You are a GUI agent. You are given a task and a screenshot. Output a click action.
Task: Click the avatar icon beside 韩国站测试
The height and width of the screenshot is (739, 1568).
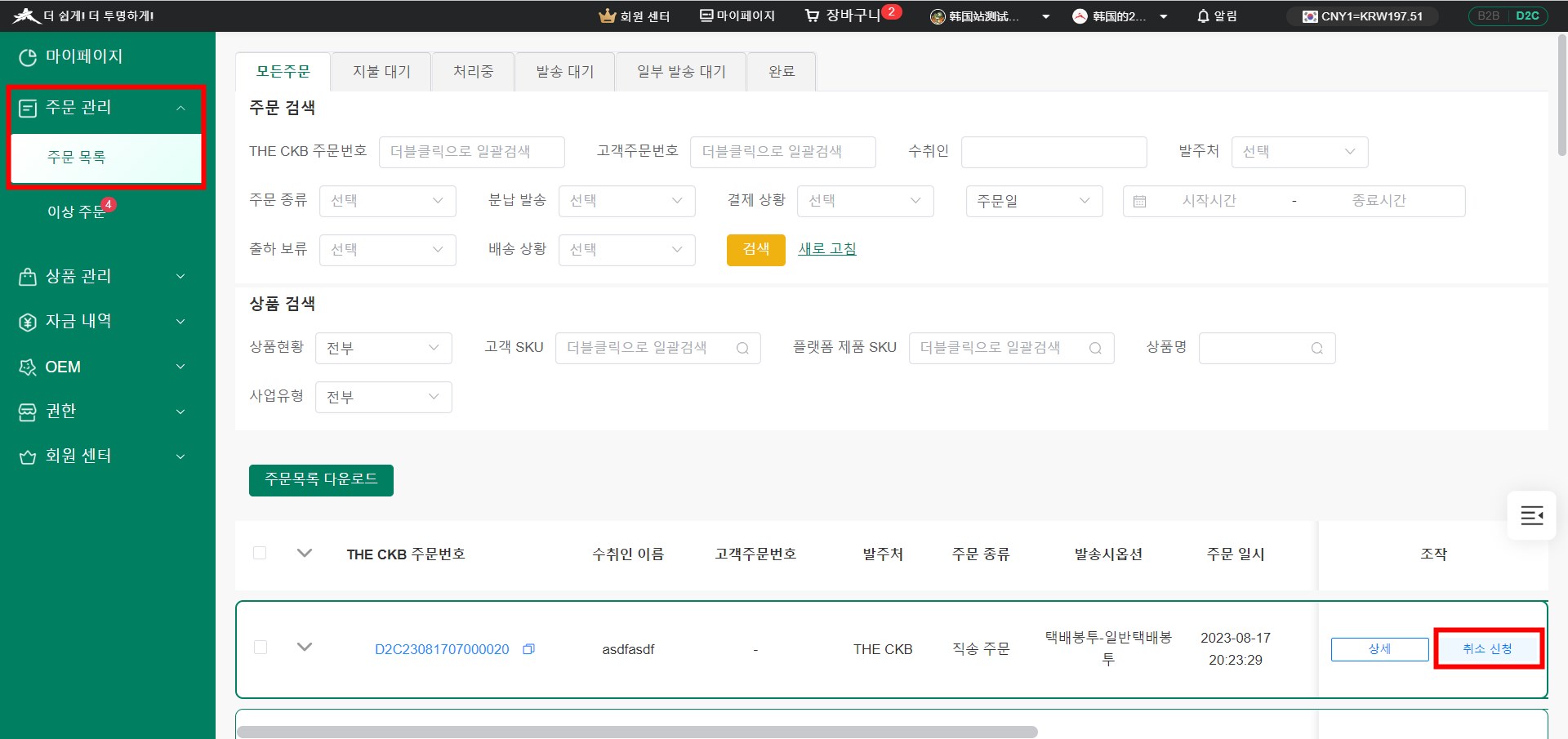pyautogui.click(x=938, y=16)
